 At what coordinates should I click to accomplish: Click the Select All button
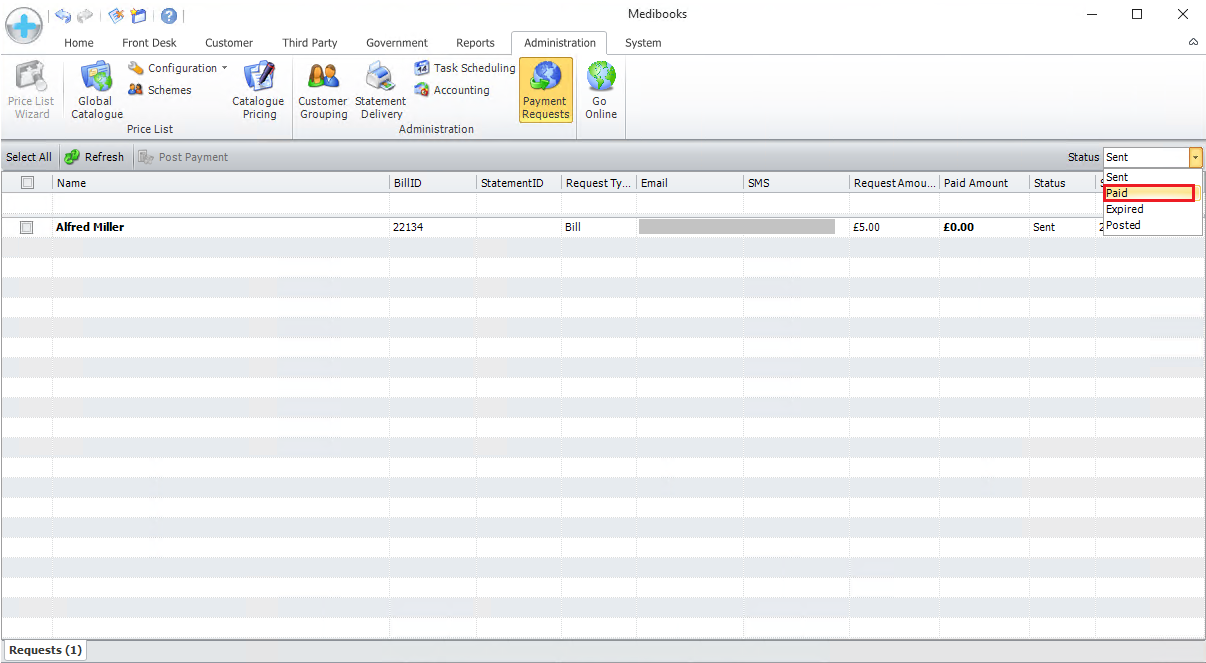click(29, 157)
